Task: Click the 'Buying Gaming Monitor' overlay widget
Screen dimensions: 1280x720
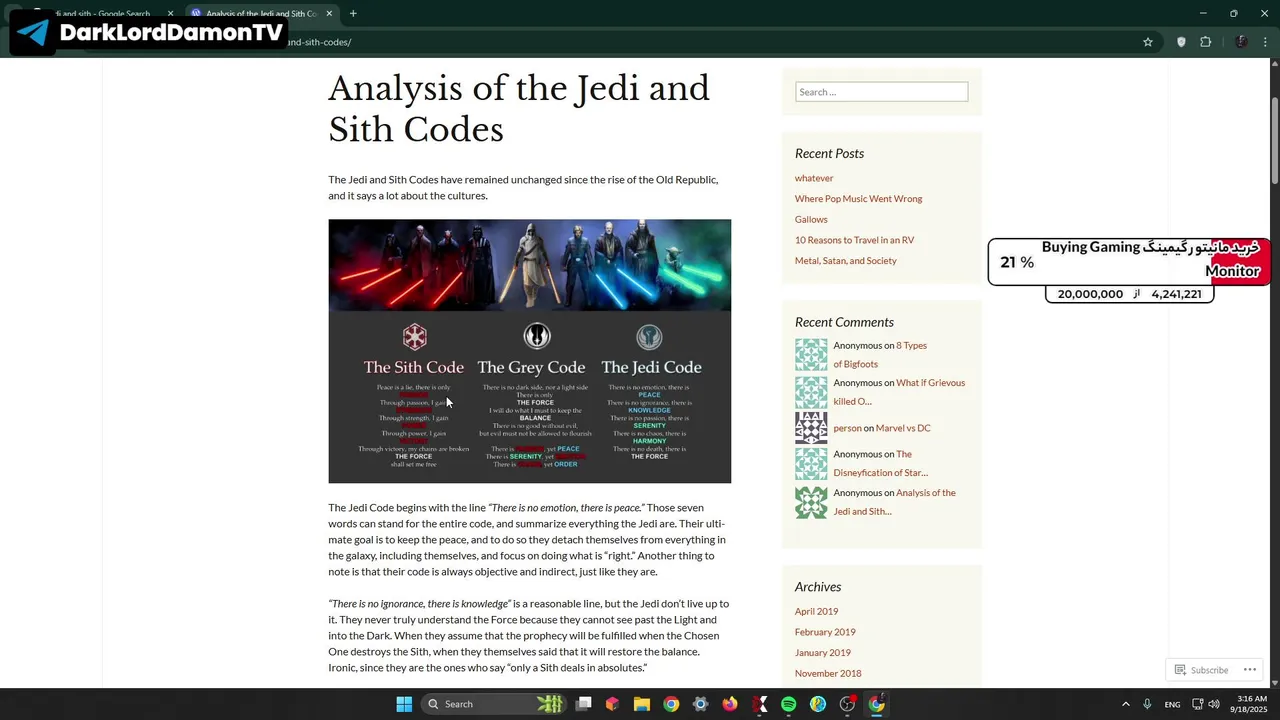Action: [1129, 262]
